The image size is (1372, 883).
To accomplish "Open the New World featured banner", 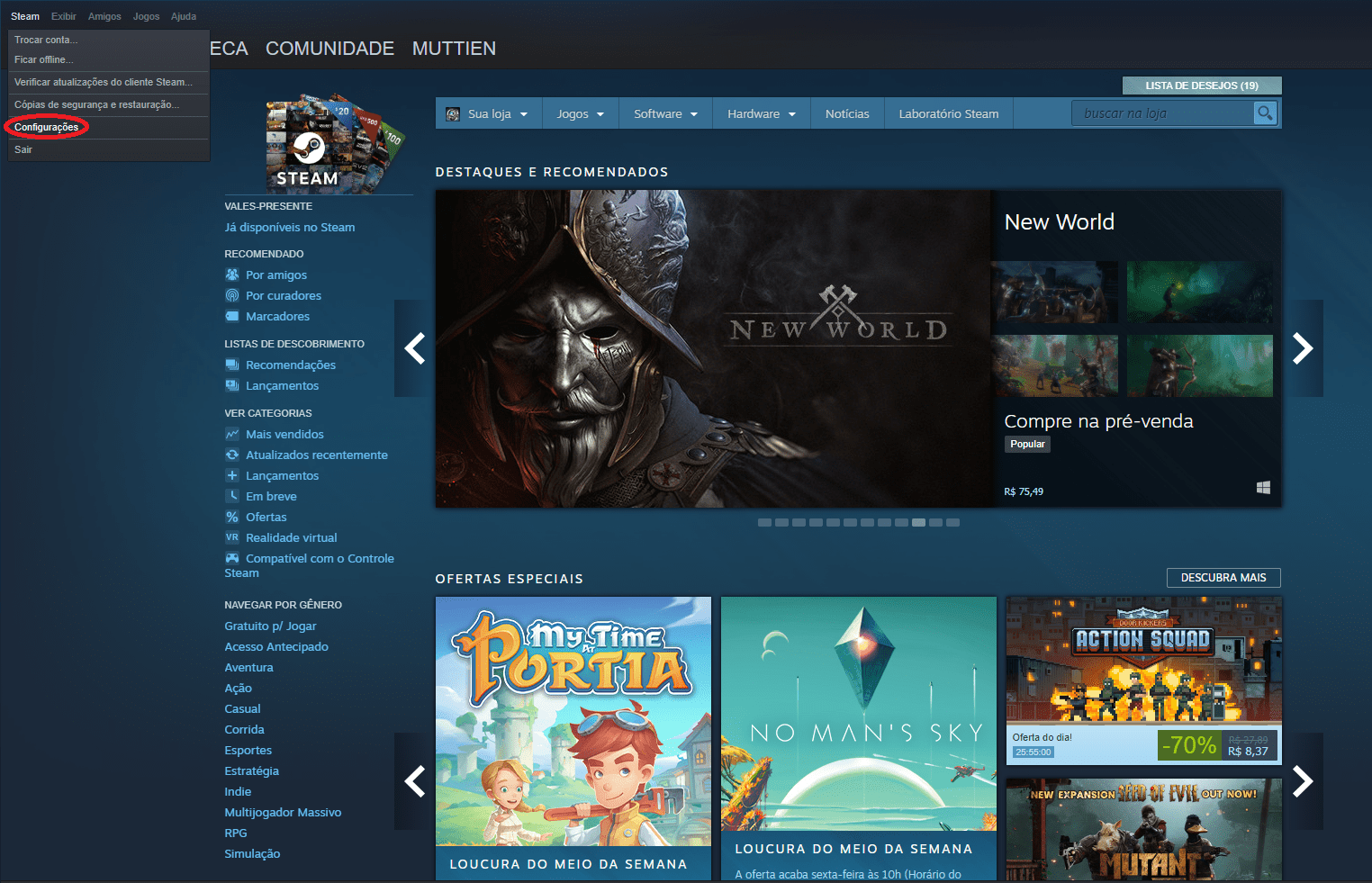I will pyautogui.click(x=713, y=348).
